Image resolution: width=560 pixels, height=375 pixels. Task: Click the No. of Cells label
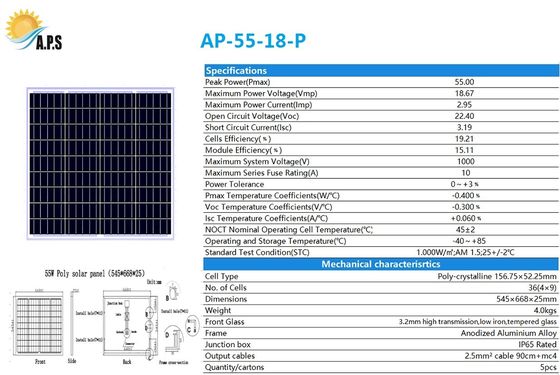[x=226, y=288]
